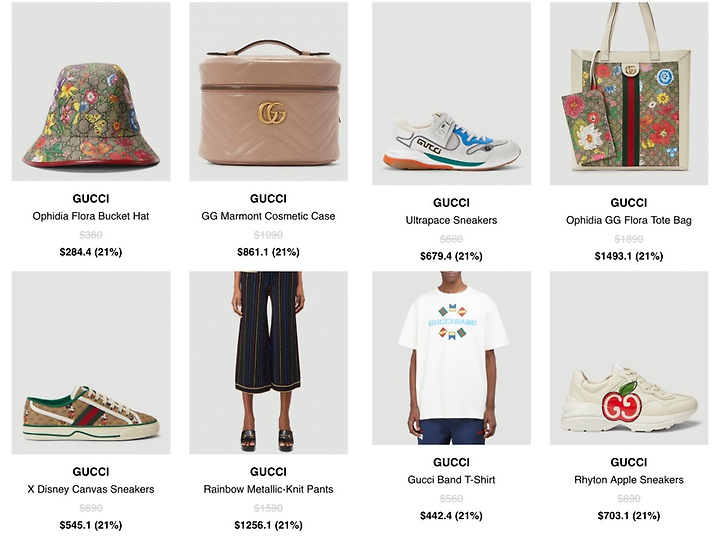Open the Rainbow Metallic-Knit Pants photo
Image resolution: width=720 pixels, height=537 pixels.
[x=269, y=362]
